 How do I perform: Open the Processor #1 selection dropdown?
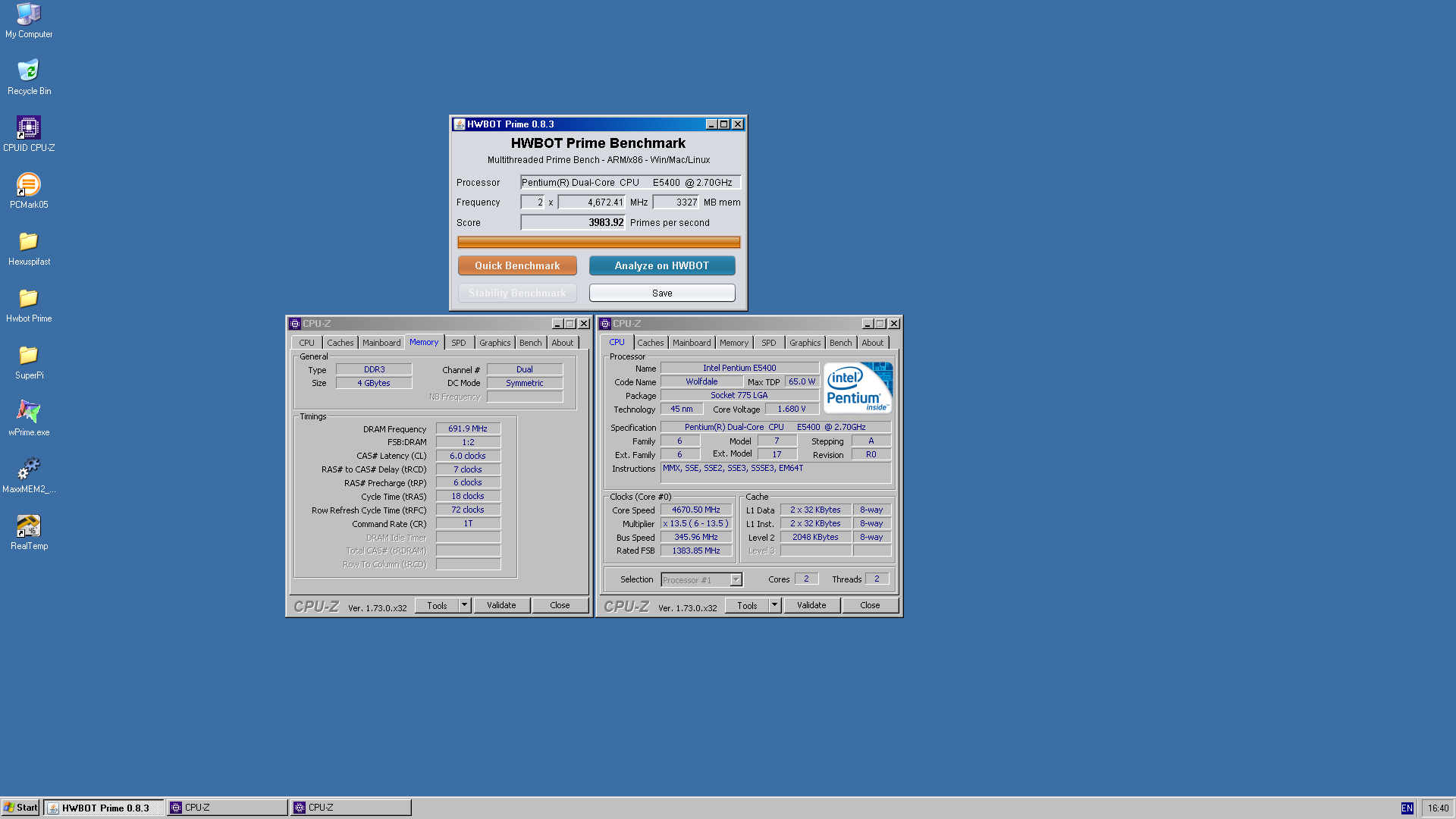(701, 580)
